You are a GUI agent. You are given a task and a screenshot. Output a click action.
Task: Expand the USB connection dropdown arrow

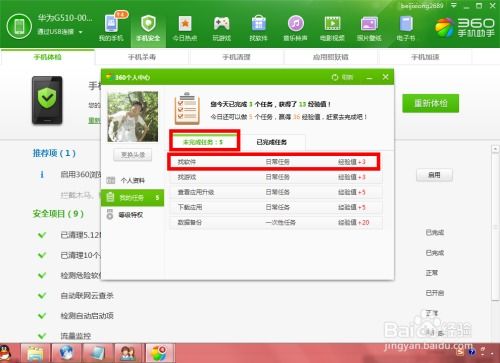[x=81, y=32]
